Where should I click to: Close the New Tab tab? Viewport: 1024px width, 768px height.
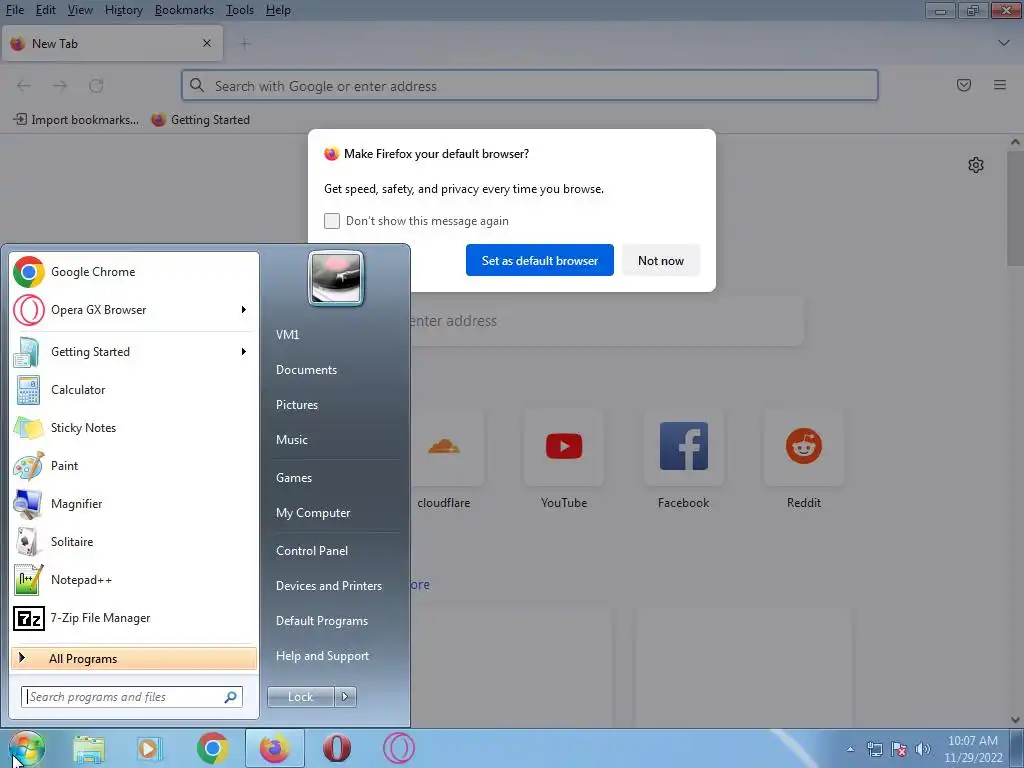pyautogui.click(x=207, y=43)
